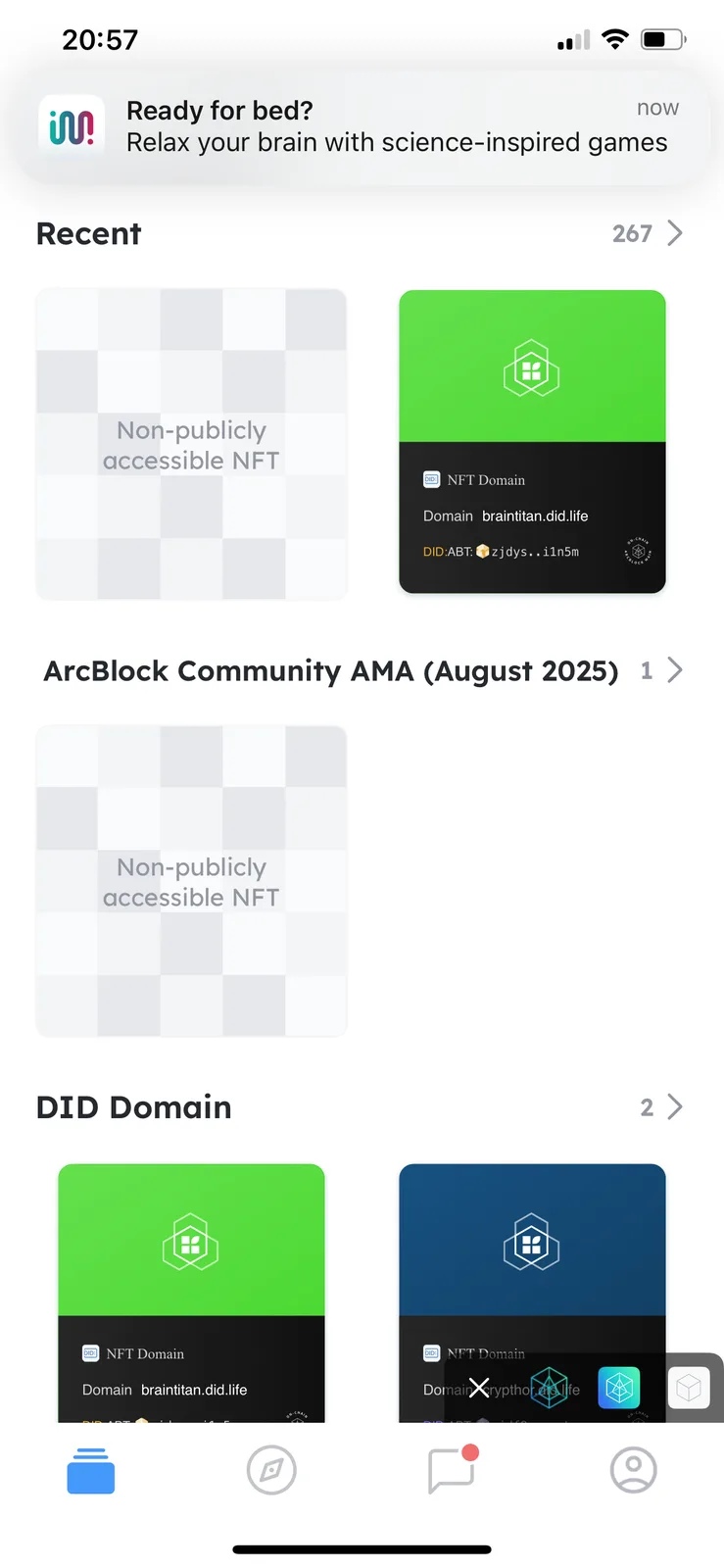This screenshot has height=1568, width=724.
Task: Open the profile tab icon
Action: click(x=634, y=1470)
